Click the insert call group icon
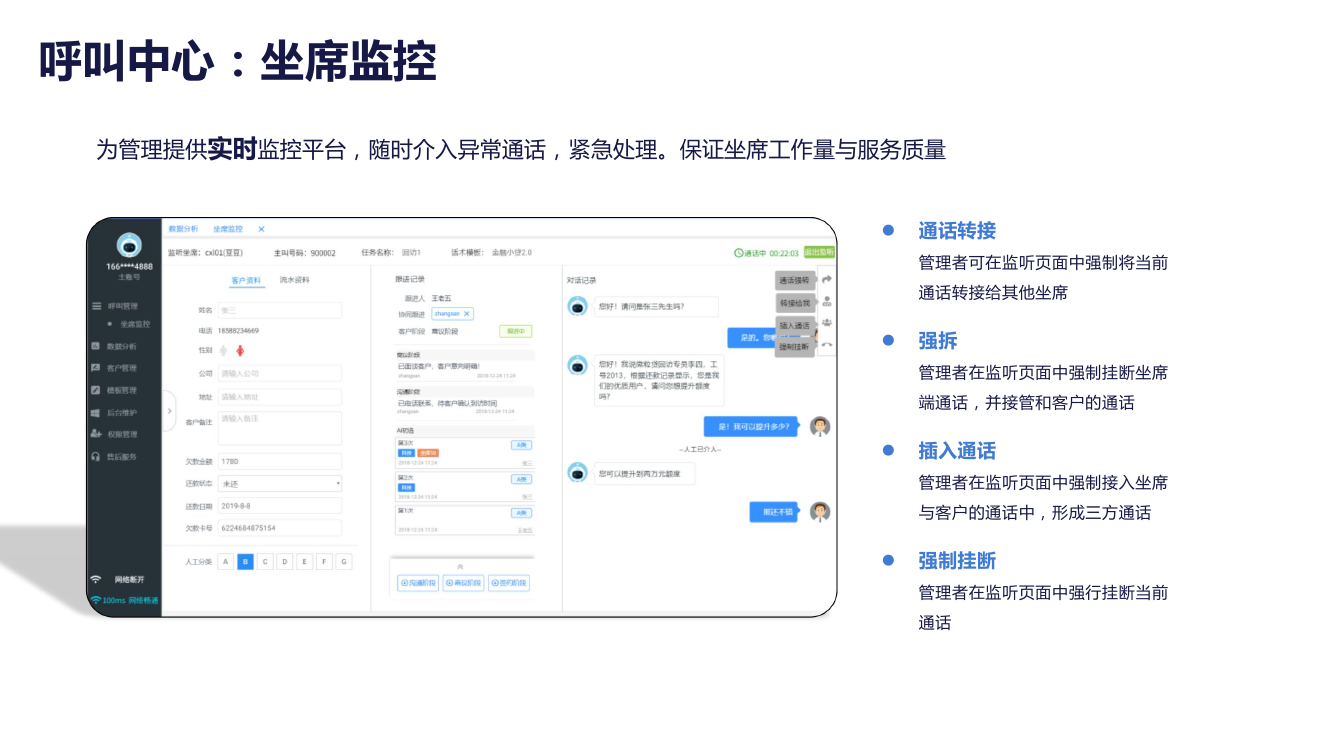This screenshot has width=1333, height=750. (x=827, y=323)
